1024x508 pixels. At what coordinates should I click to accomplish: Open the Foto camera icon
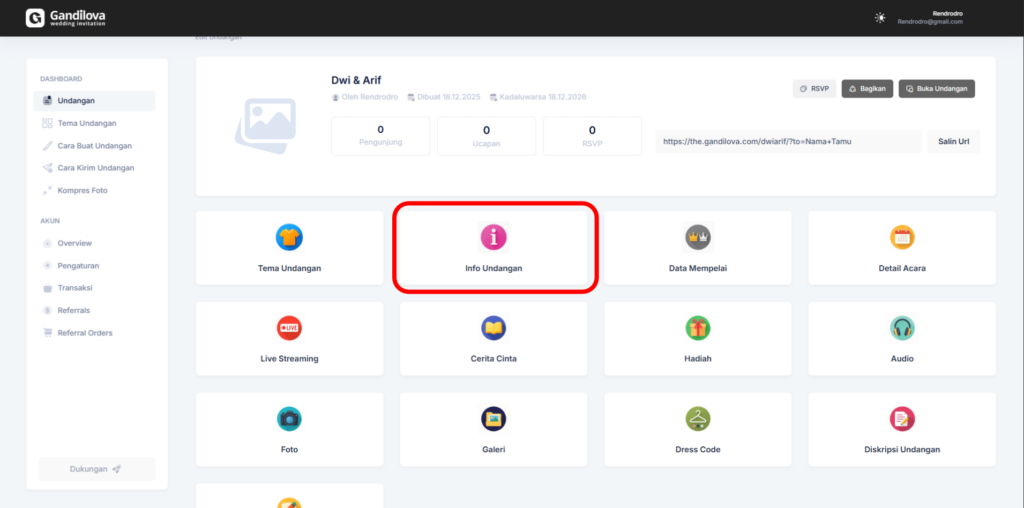click(x=289, y=419)
